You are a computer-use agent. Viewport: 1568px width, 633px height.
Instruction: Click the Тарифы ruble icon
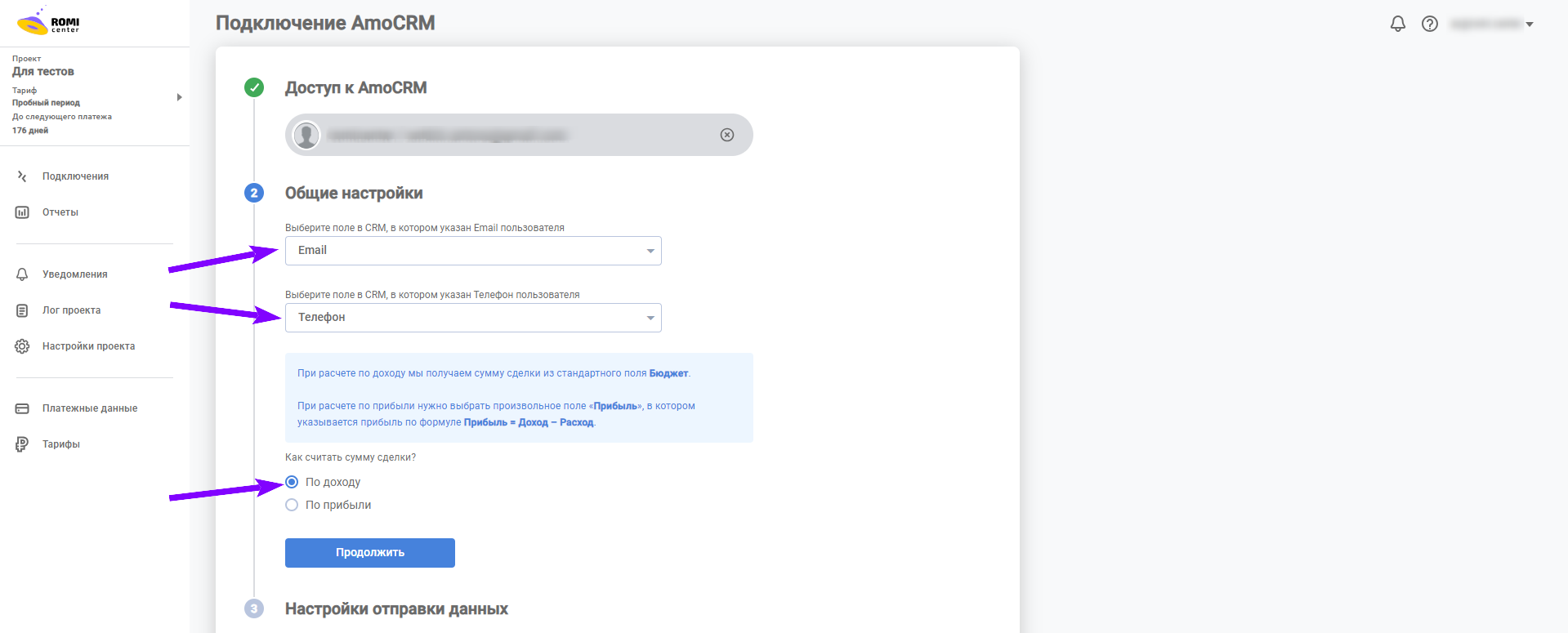pyautogui.click(x=22, y=444)
